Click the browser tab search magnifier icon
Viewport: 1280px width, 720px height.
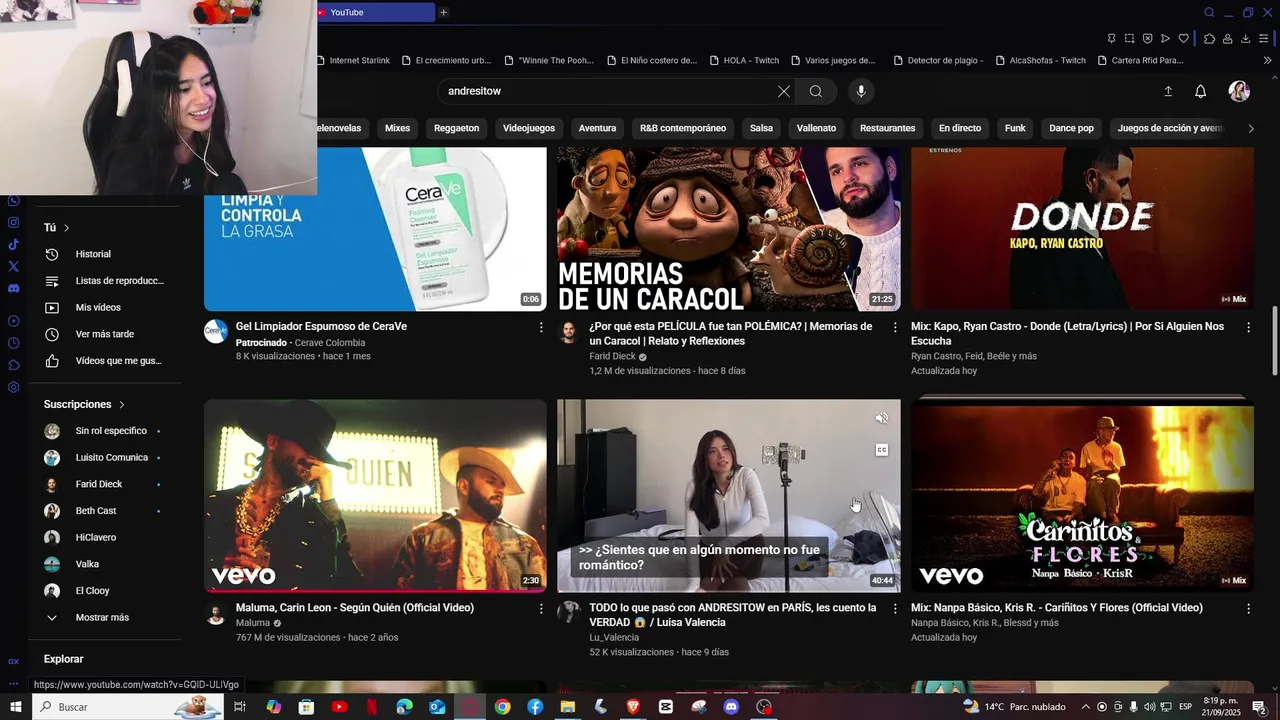tap(1209, 12)
